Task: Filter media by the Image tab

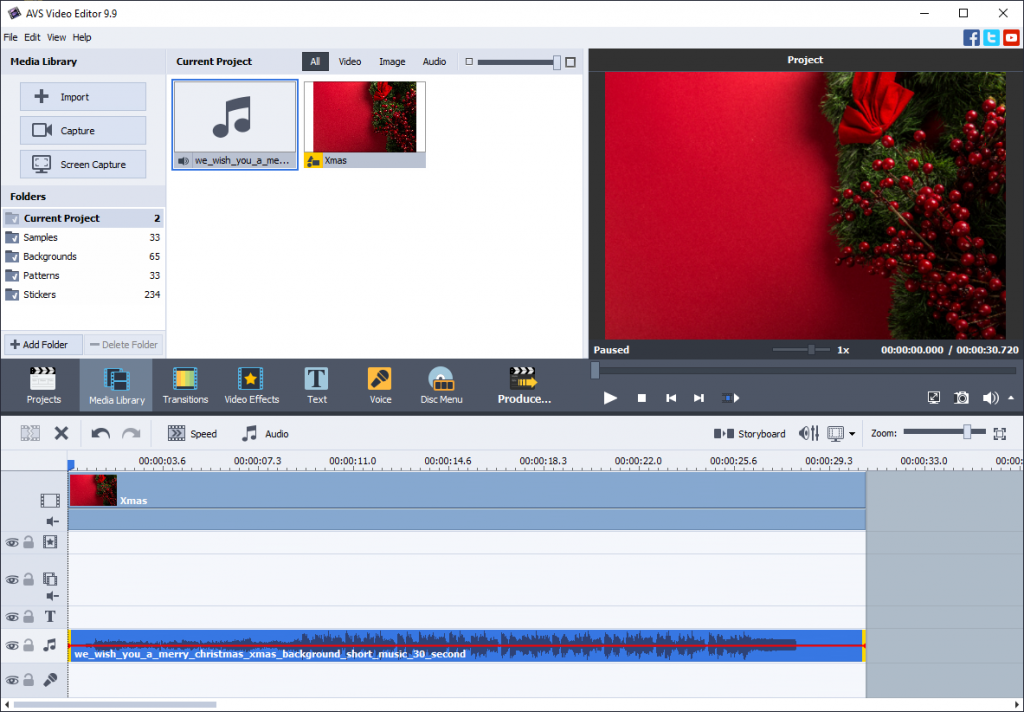Action: coord(392,61)
